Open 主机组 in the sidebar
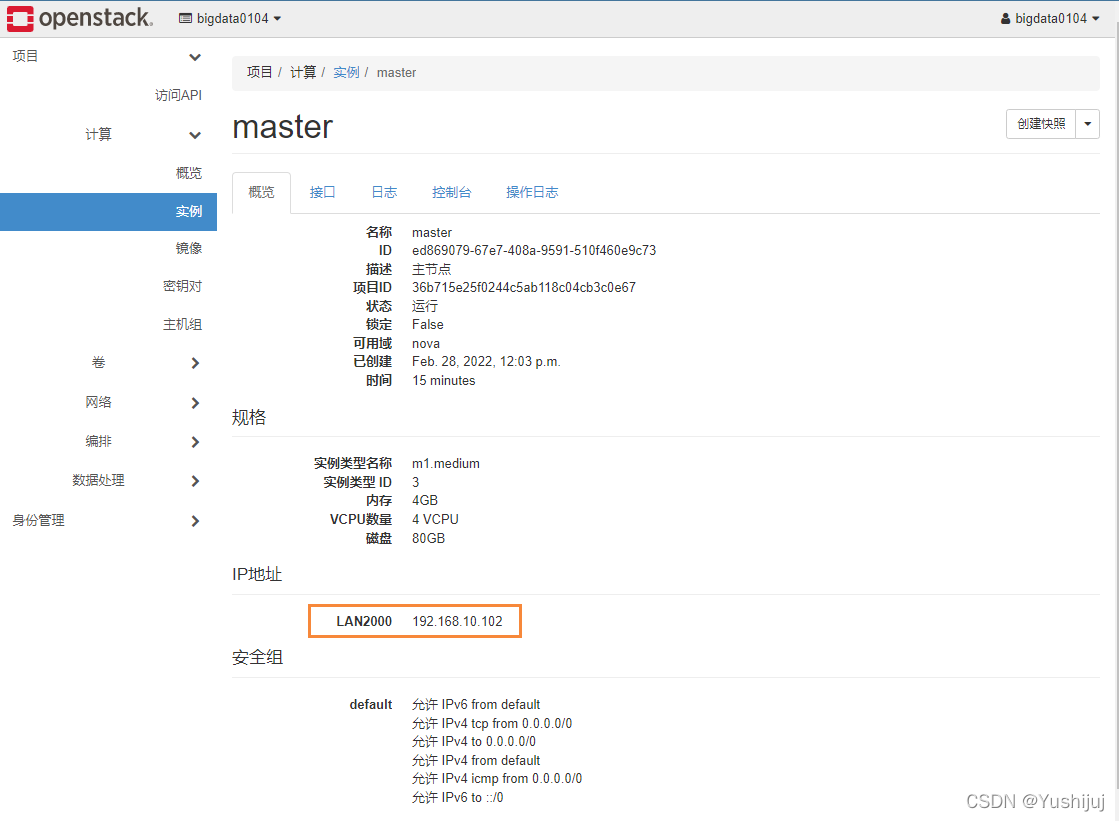 pyautogui.click(x=183, y=324)
